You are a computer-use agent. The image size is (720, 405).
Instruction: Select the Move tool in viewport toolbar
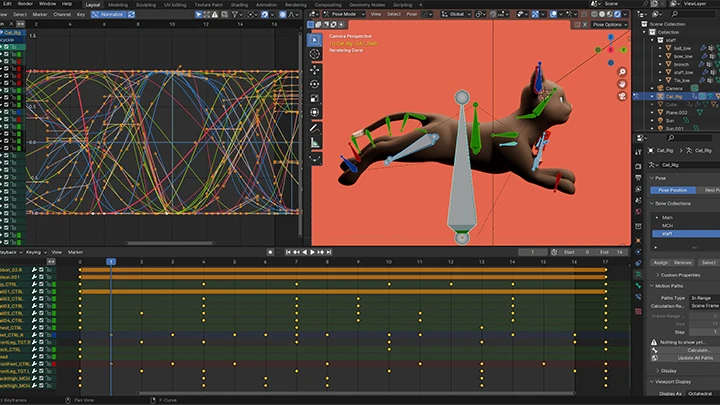pyautogui.click(x=315, y=70)
